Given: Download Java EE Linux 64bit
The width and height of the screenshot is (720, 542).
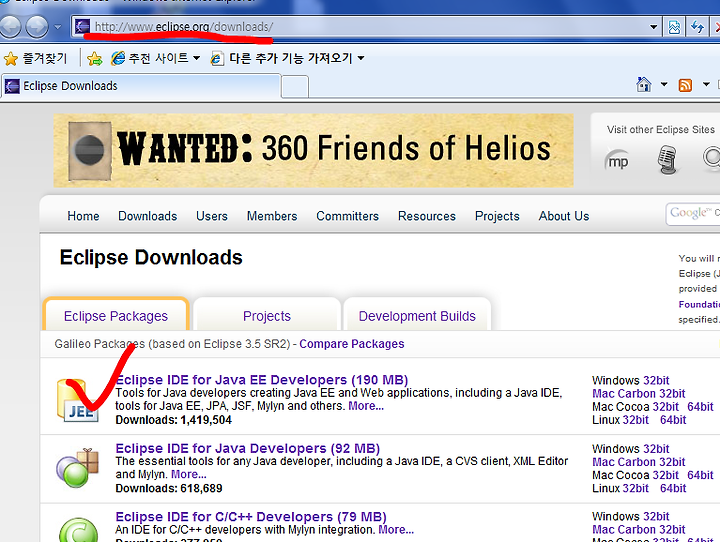Looking at the screenshot, I should 673,420.
